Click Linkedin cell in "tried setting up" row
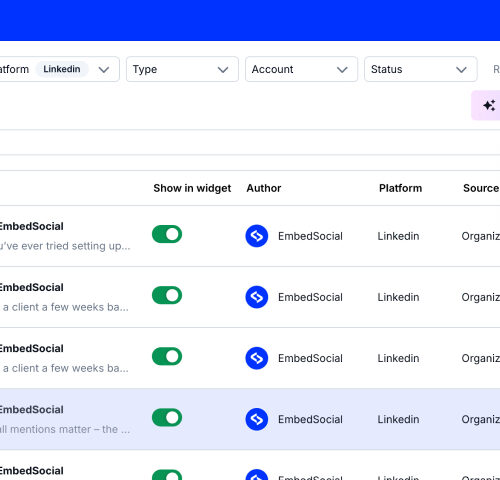500x480 pixels. click(x=398, y=236)
